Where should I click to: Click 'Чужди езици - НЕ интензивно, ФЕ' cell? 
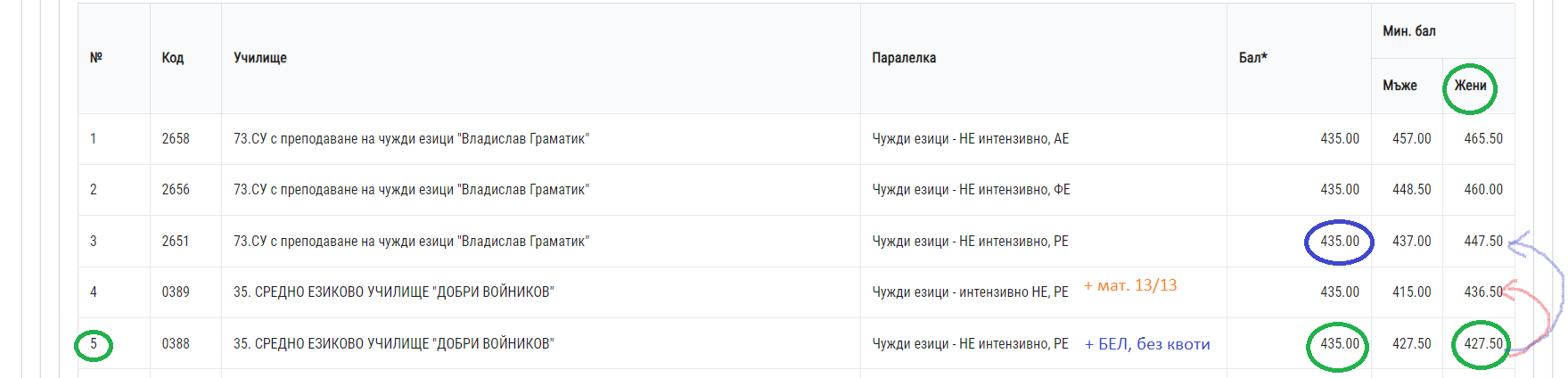[971, 190]
